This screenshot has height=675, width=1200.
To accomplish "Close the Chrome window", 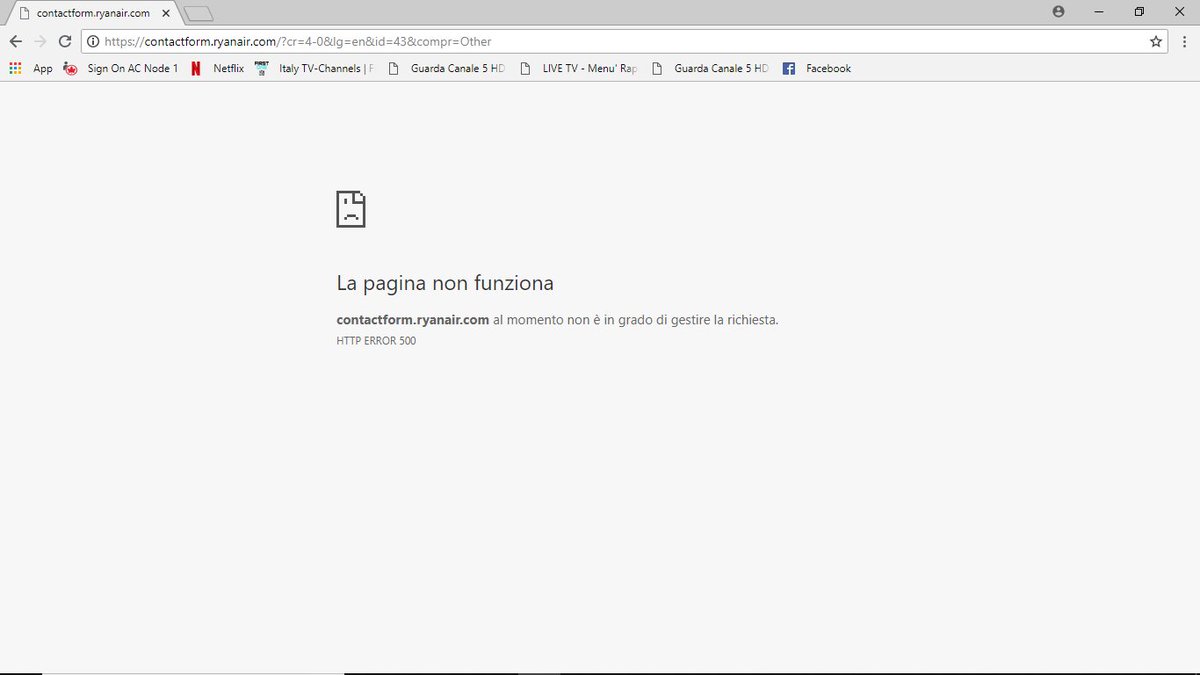I will (1178, 12).
